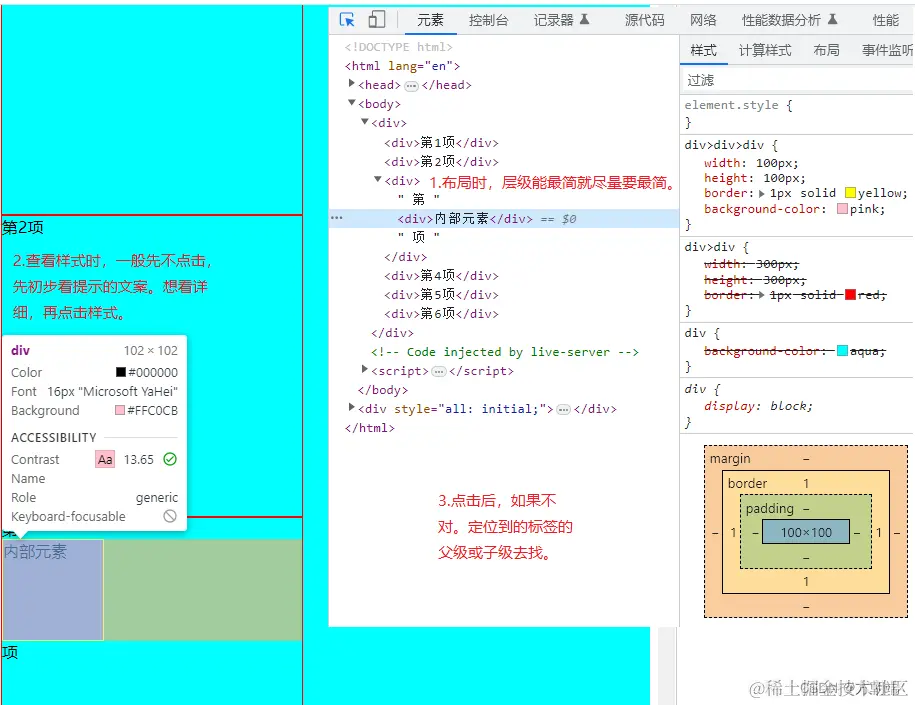This screenshot has height=705, width=915.
Task: Expand the border shorthand in div>div>div rule
Action: click(x=762, y=194)
